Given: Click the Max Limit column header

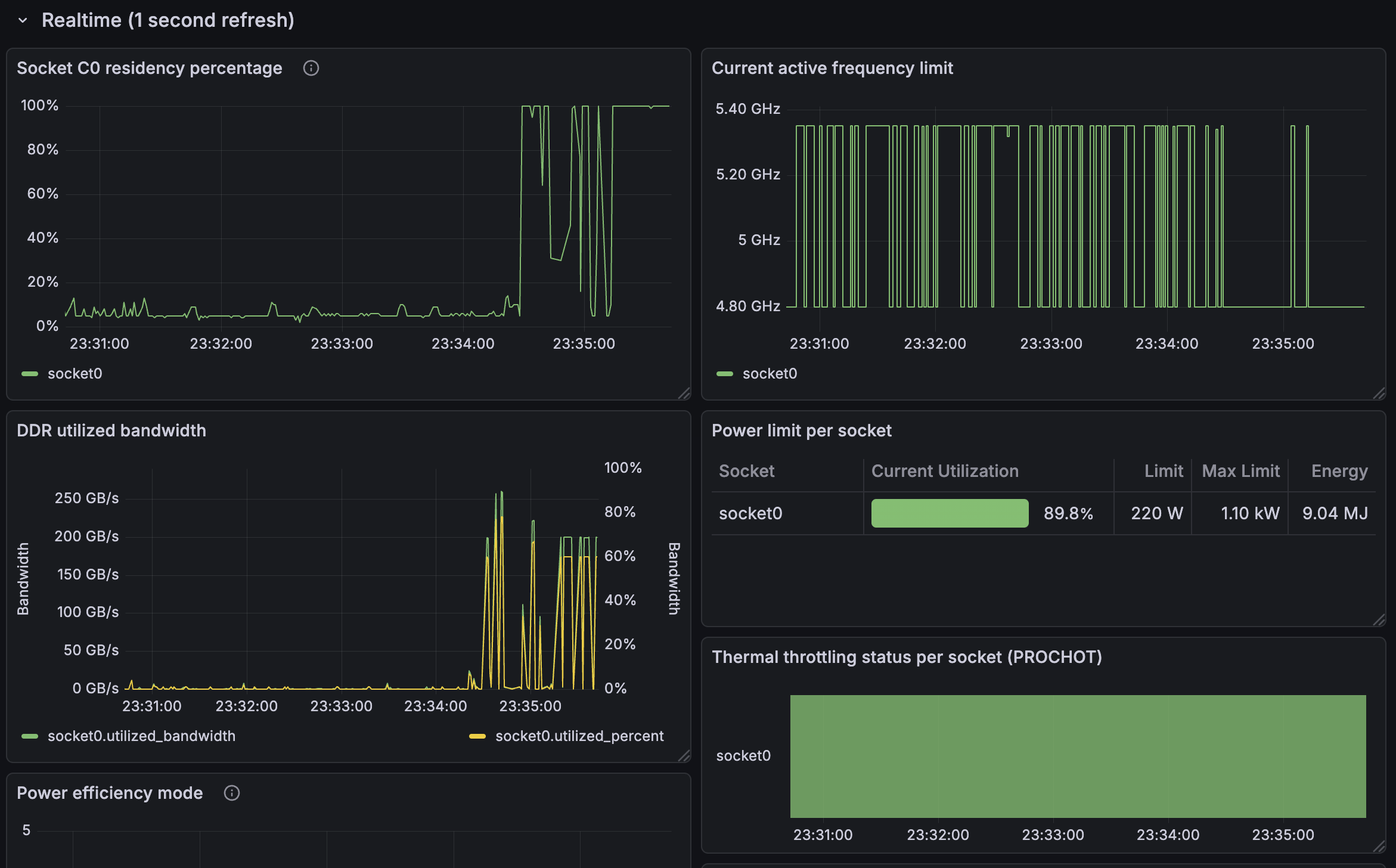Looking at the screenshot, I should (x=1240, y=471).
